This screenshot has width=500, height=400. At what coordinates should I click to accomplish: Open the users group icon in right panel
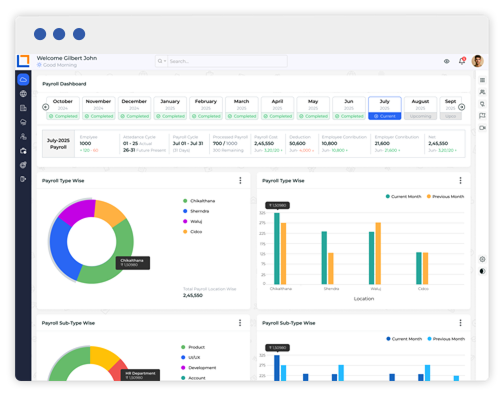(482, 92)
